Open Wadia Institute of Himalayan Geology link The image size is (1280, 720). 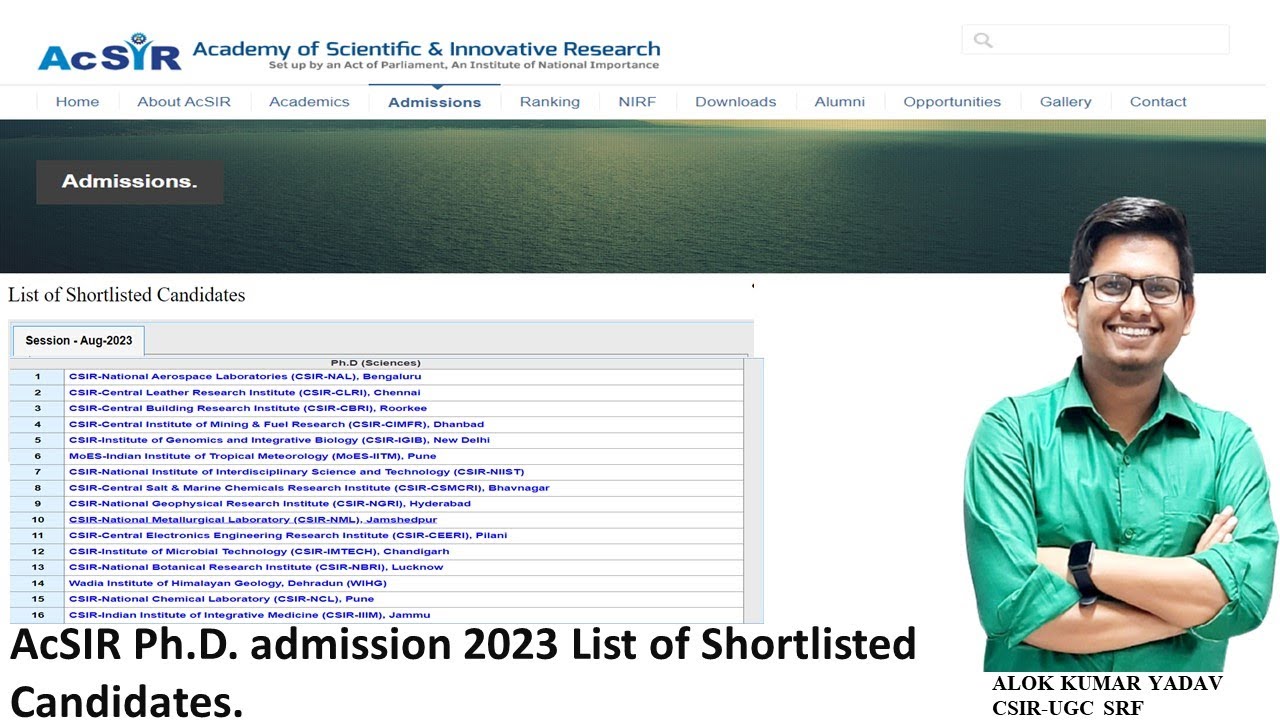[227, 583]
